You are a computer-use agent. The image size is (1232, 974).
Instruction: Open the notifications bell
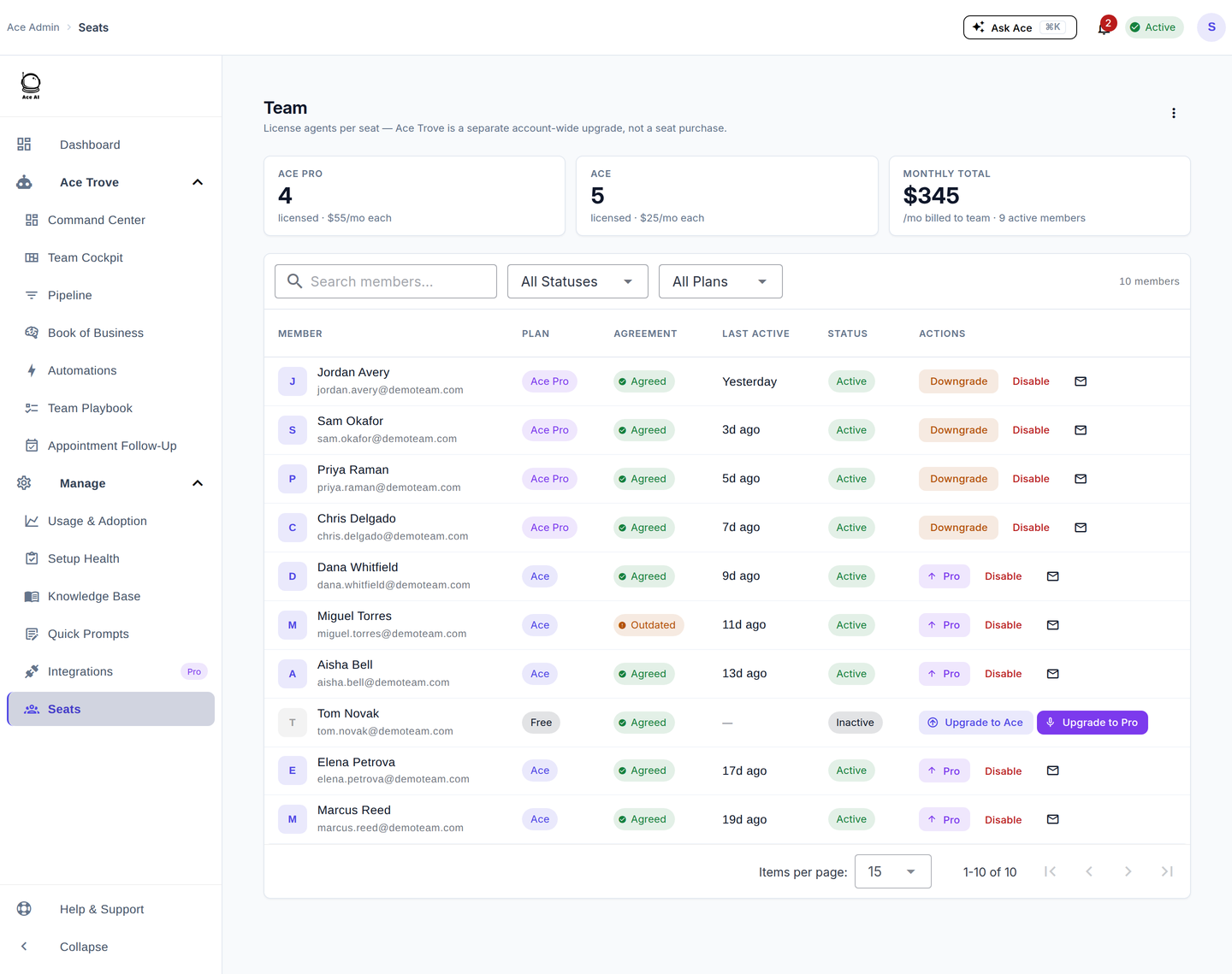tap(1104, 27)
